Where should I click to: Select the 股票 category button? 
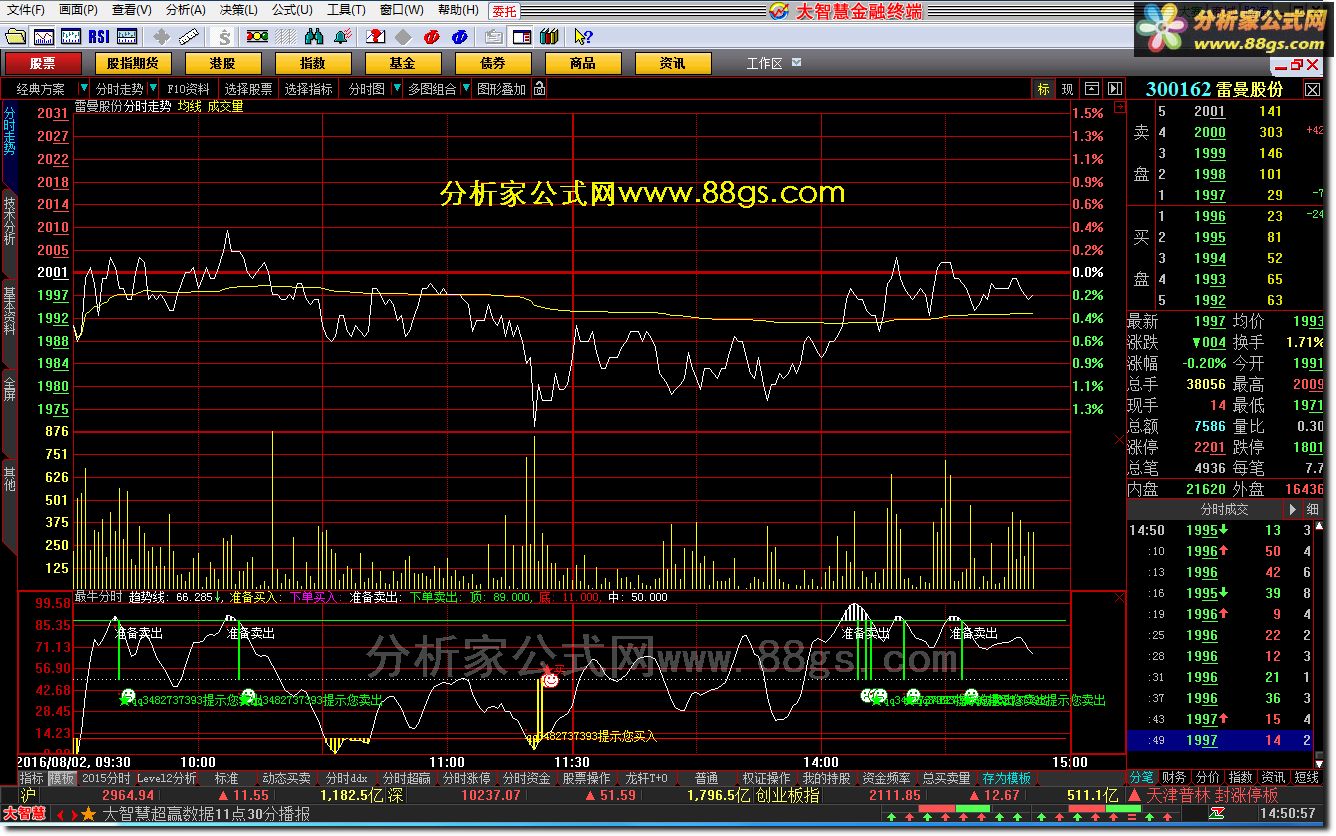coord(42,63)
